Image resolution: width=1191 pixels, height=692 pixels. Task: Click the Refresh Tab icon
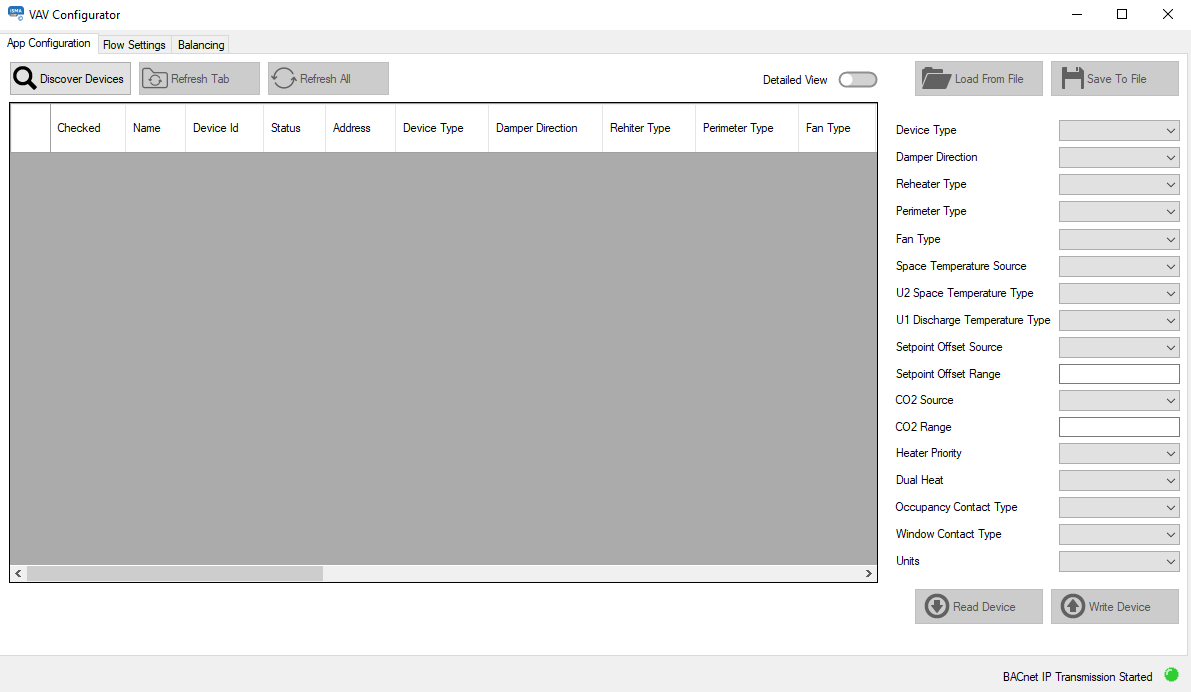154,78
